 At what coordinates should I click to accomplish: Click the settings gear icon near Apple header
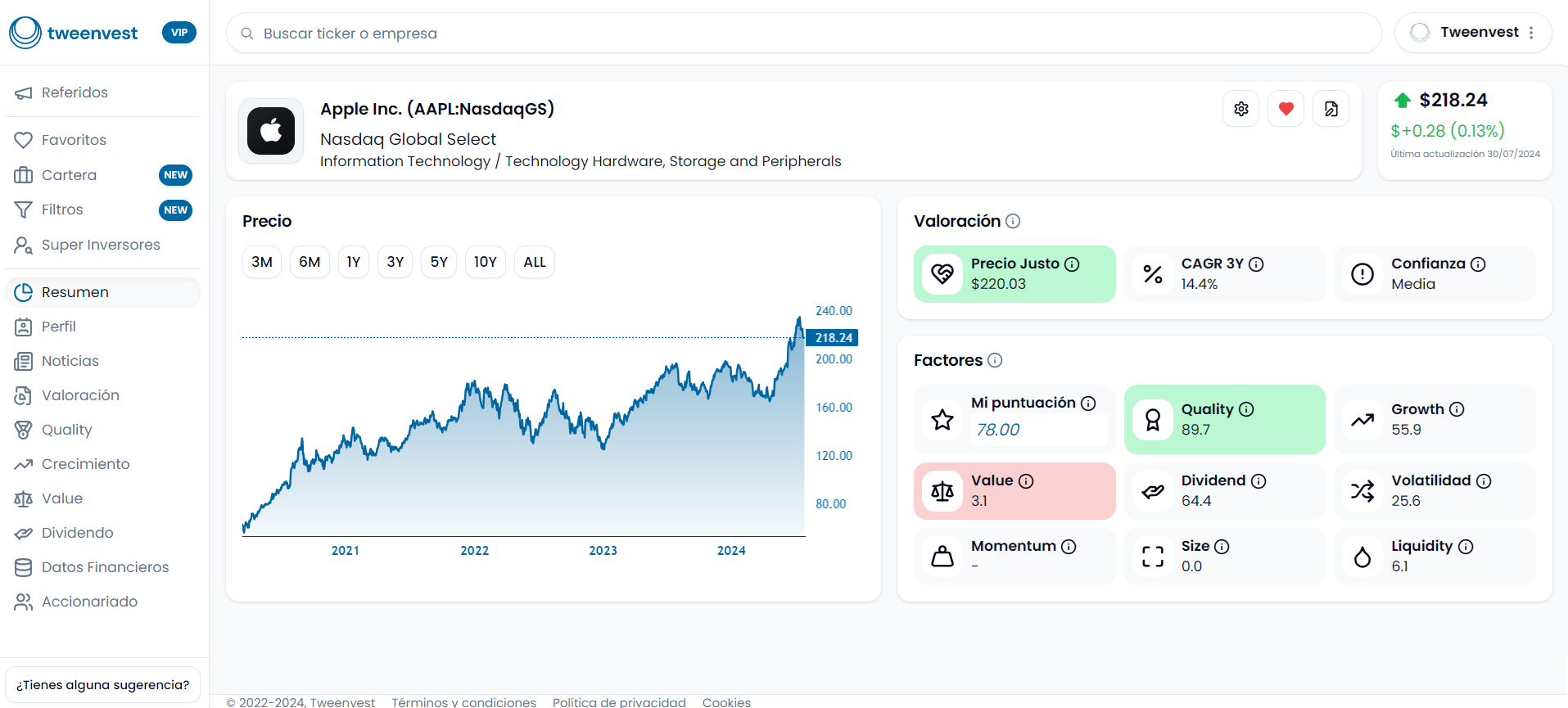point(1241,109)
